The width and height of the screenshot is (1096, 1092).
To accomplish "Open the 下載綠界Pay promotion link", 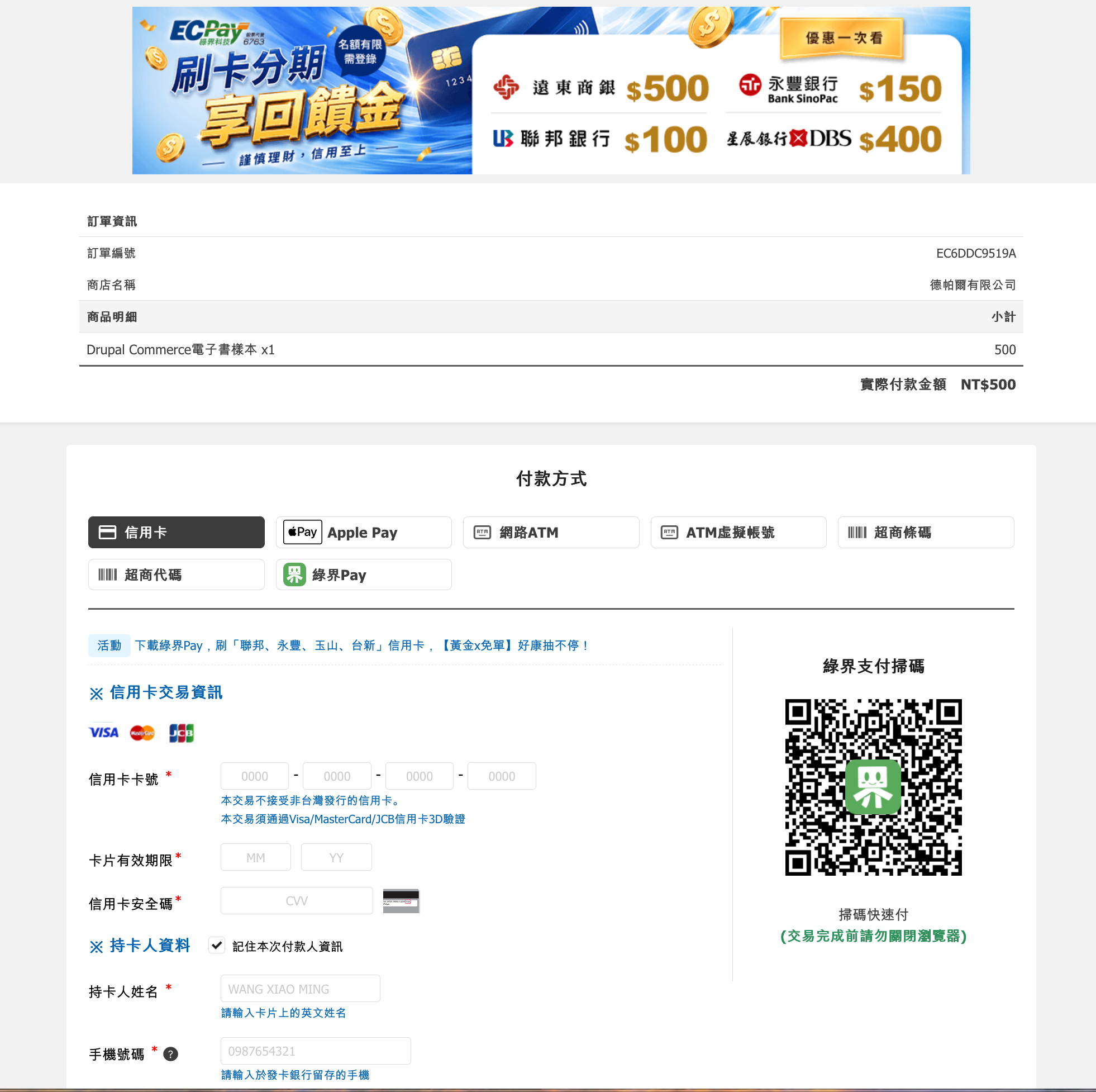I will (x=363, y=645).
